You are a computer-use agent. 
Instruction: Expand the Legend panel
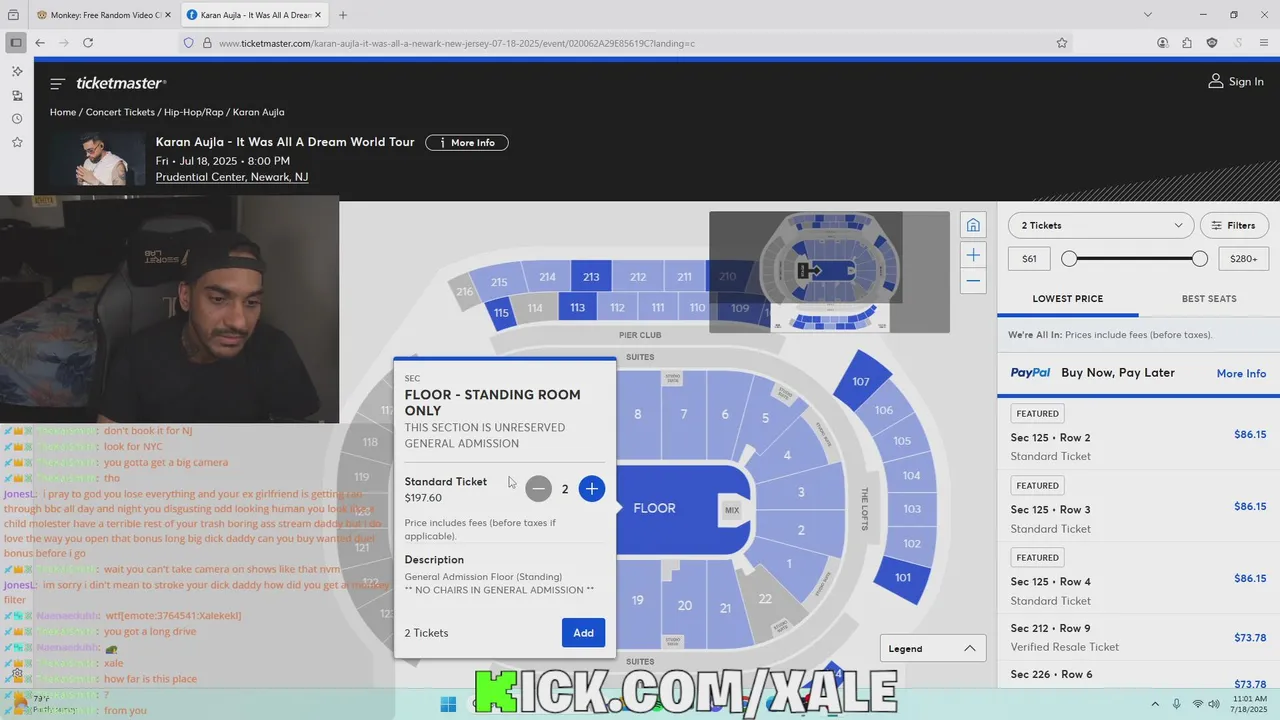pyautogui.click(x=932, y=648)
